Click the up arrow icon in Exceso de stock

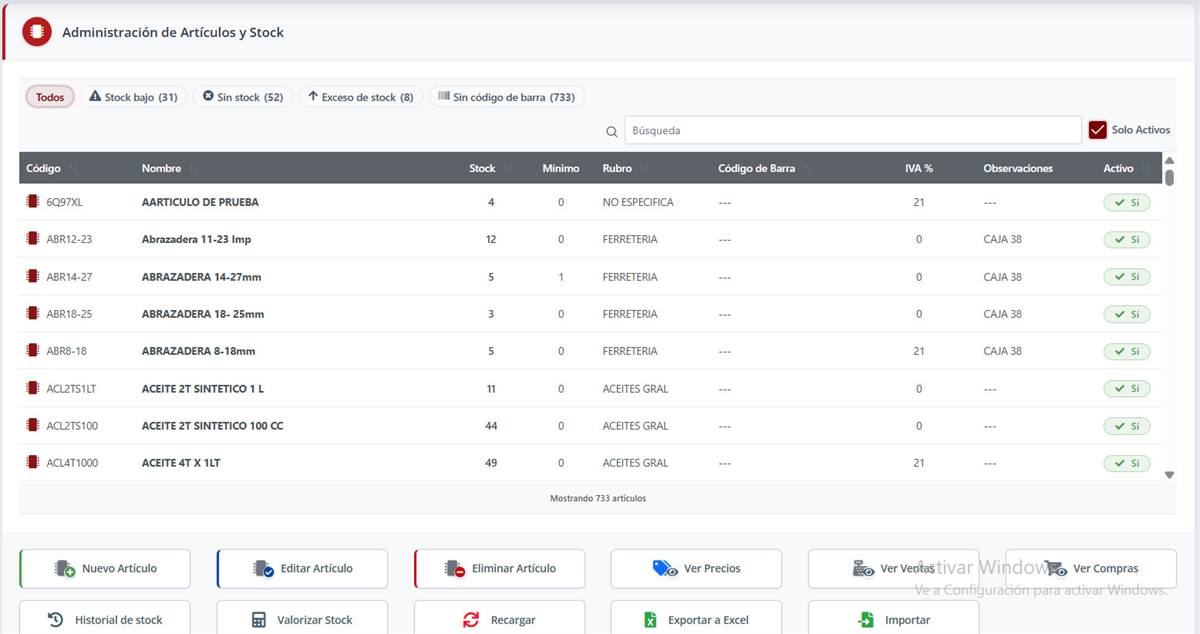(x=313, y=97)
